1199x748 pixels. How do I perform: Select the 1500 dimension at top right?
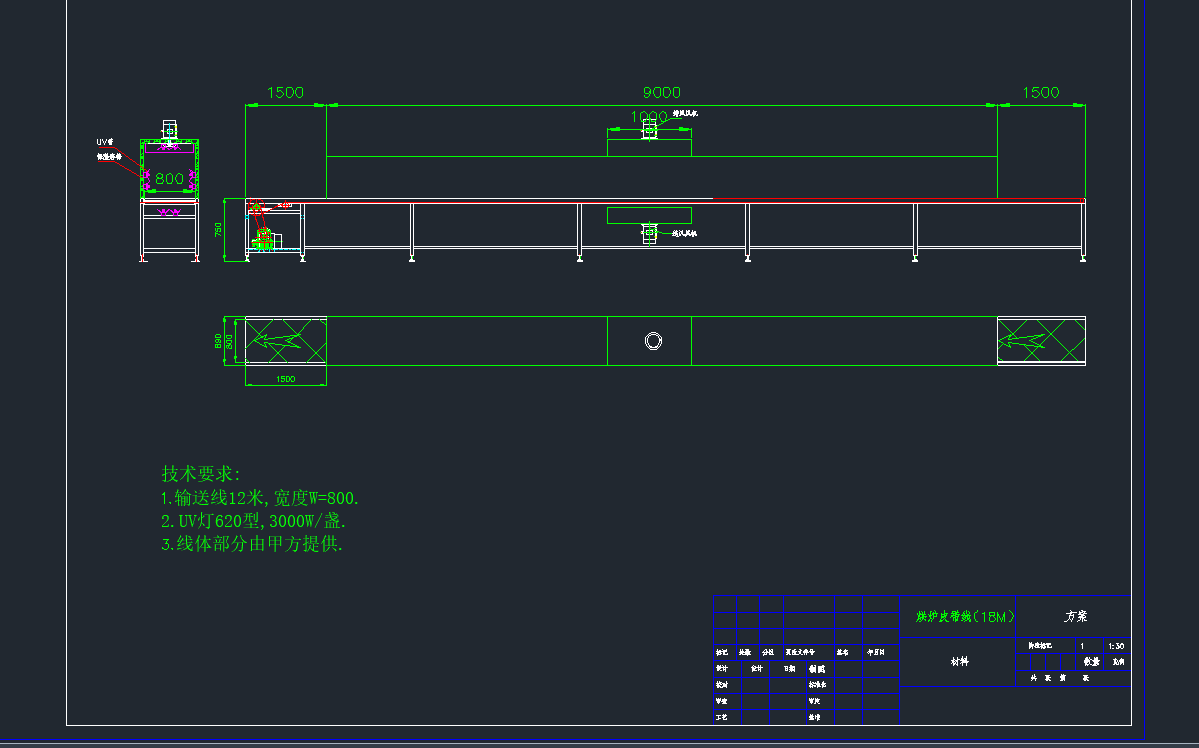coord(1041,92)
